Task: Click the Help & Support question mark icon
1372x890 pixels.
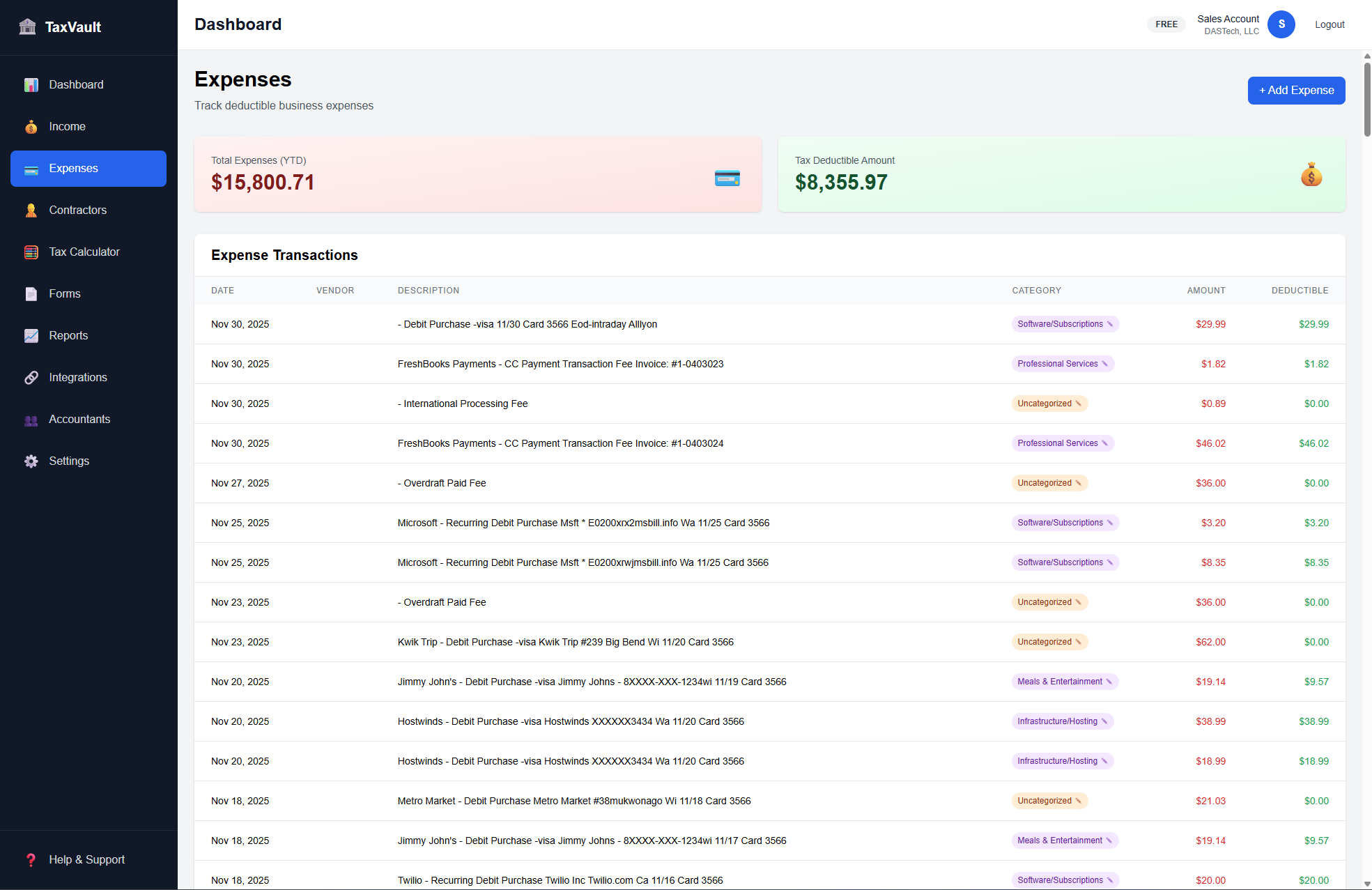Action: (31, 859)
